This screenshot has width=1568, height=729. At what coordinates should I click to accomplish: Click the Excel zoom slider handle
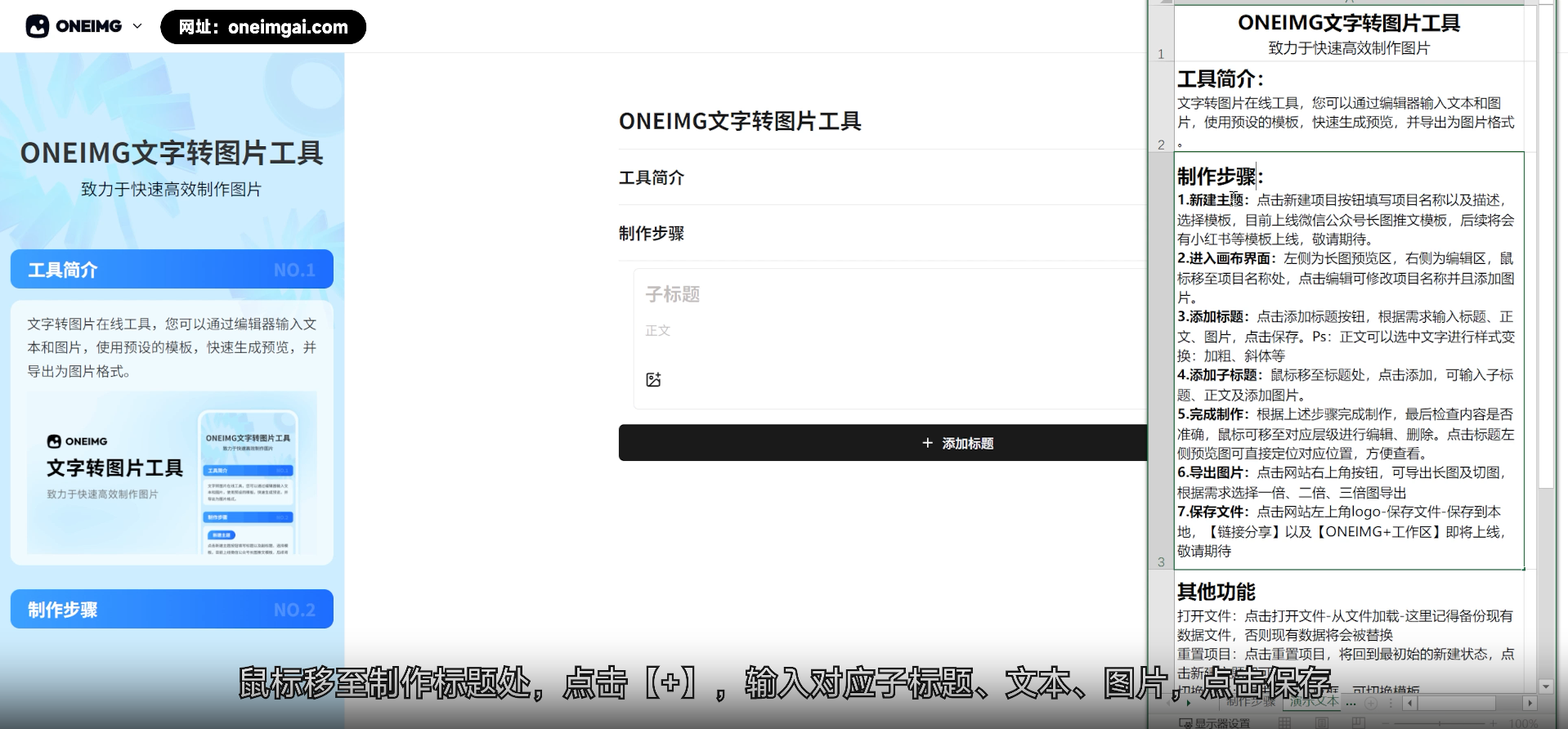click(1440, 723)
